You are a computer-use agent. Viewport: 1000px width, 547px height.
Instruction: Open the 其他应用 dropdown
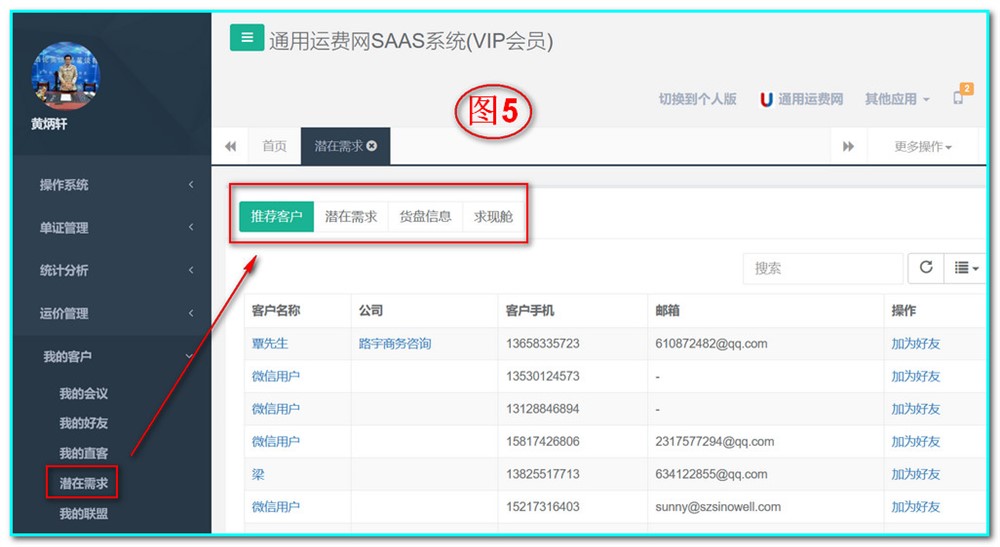[x=897, y=99]
